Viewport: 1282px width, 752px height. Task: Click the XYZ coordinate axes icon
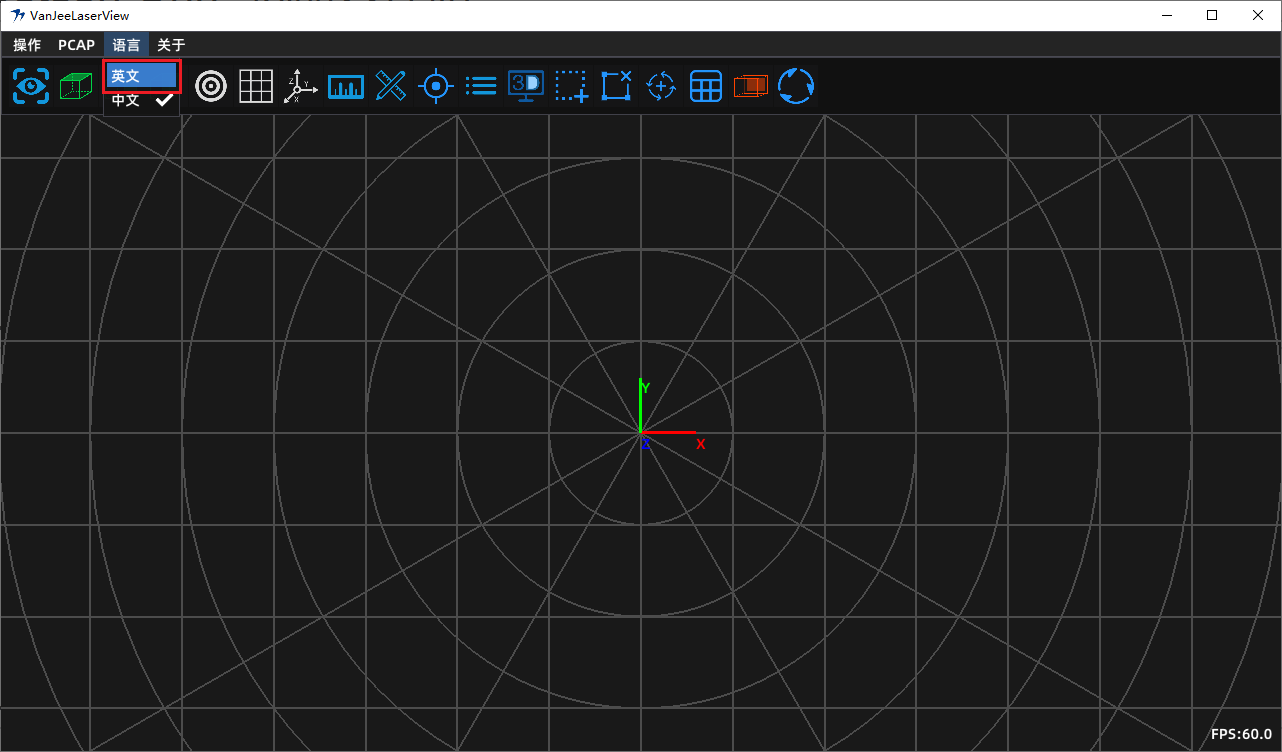click(301, 87)
